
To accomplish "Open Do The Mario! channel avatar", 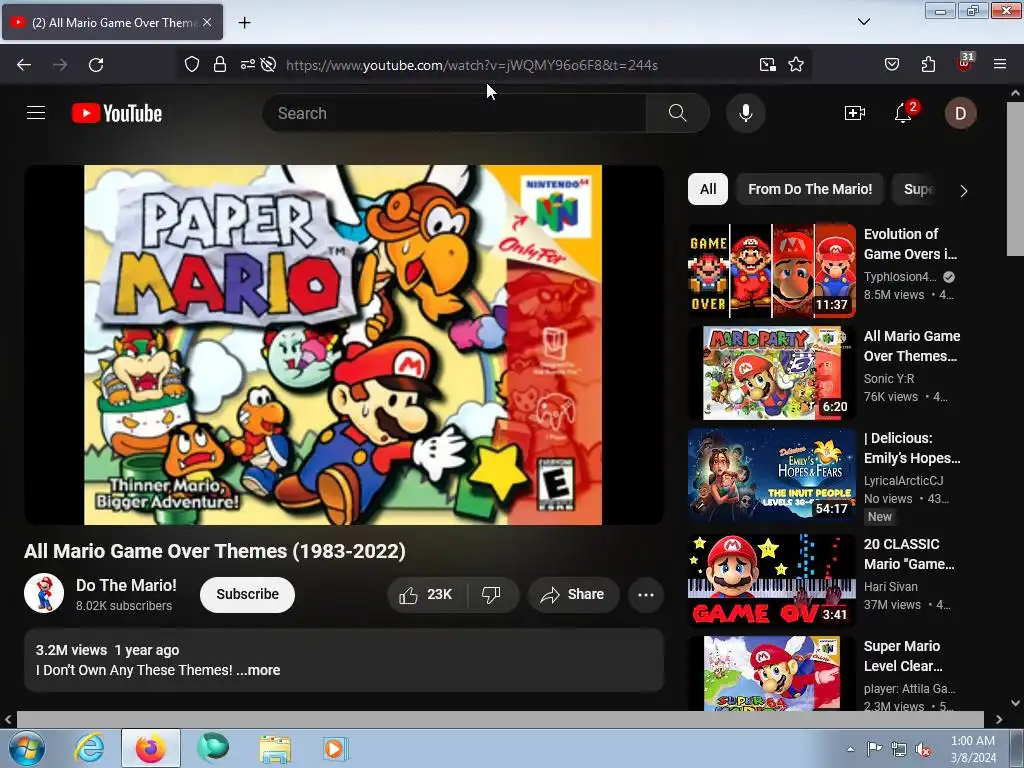I will [44, 593].
